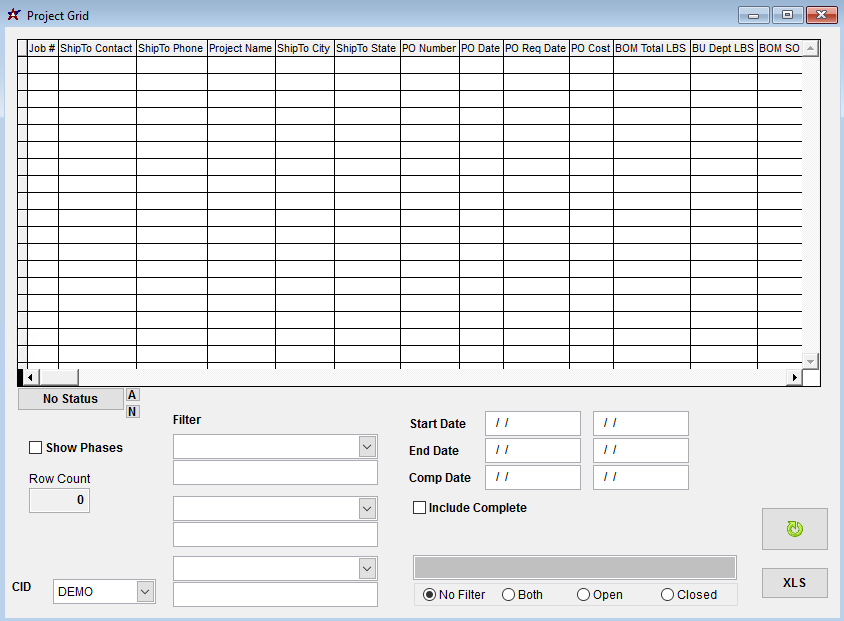The width and height of the screenshot is (844, 621).
Task: Click the star icon in the title bar
Action: (x=14, y=15)
